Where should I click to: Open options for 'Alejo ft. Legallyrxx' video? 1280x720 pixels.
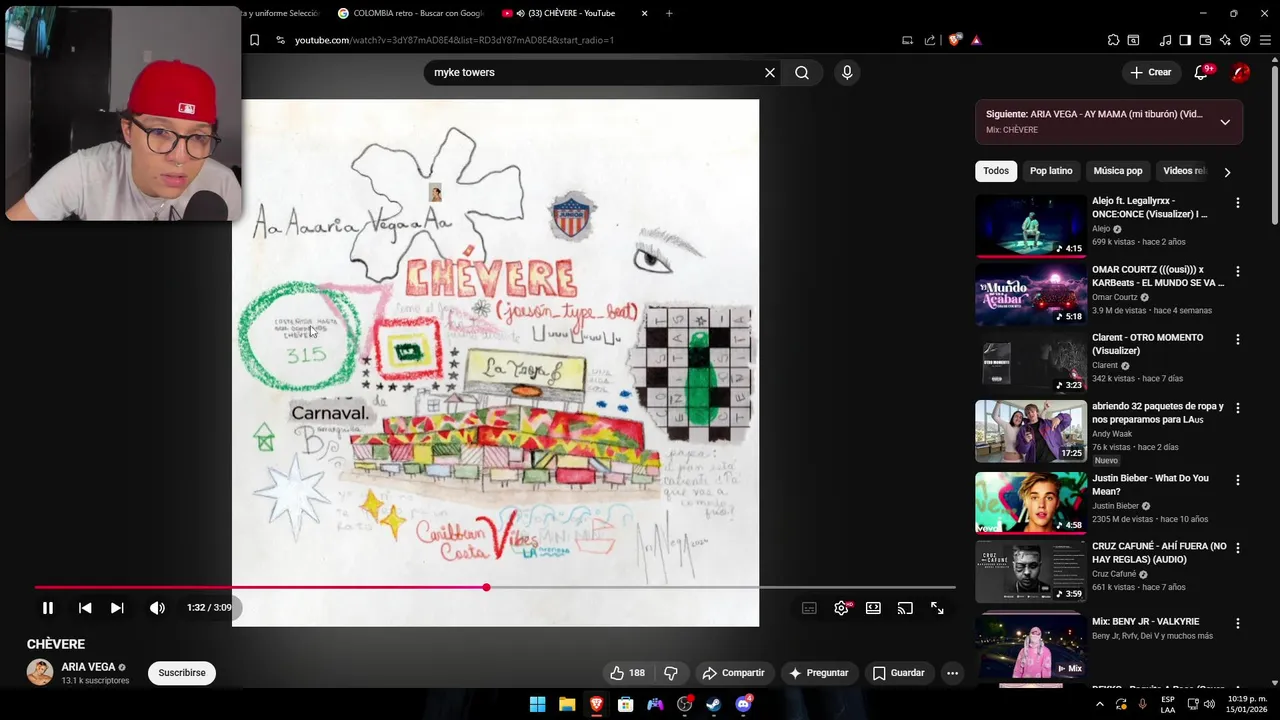click(1238, 203)
